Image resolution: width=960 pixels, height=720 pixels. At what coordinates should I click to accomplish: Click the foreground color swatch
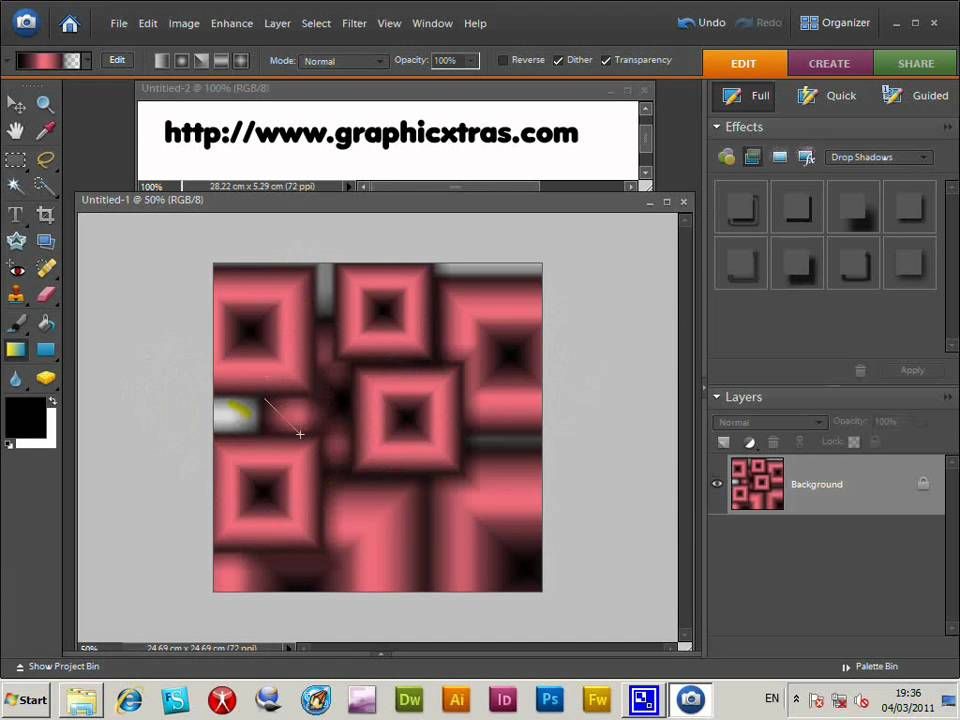(24, 417)
